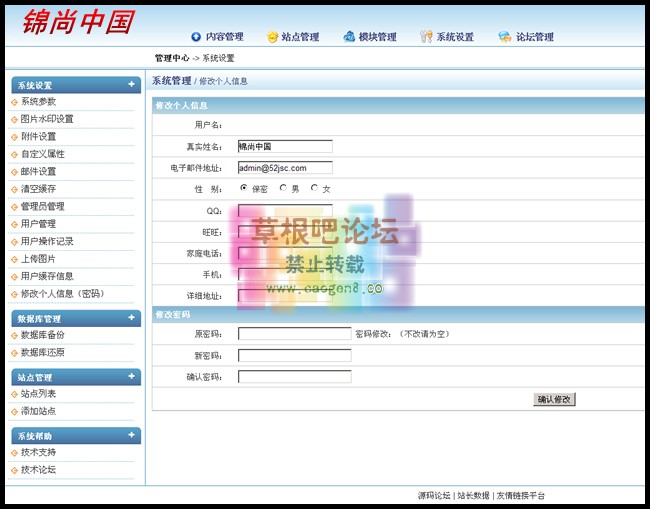Click the 内容管理 icon in top navigation

pos(196,37)
